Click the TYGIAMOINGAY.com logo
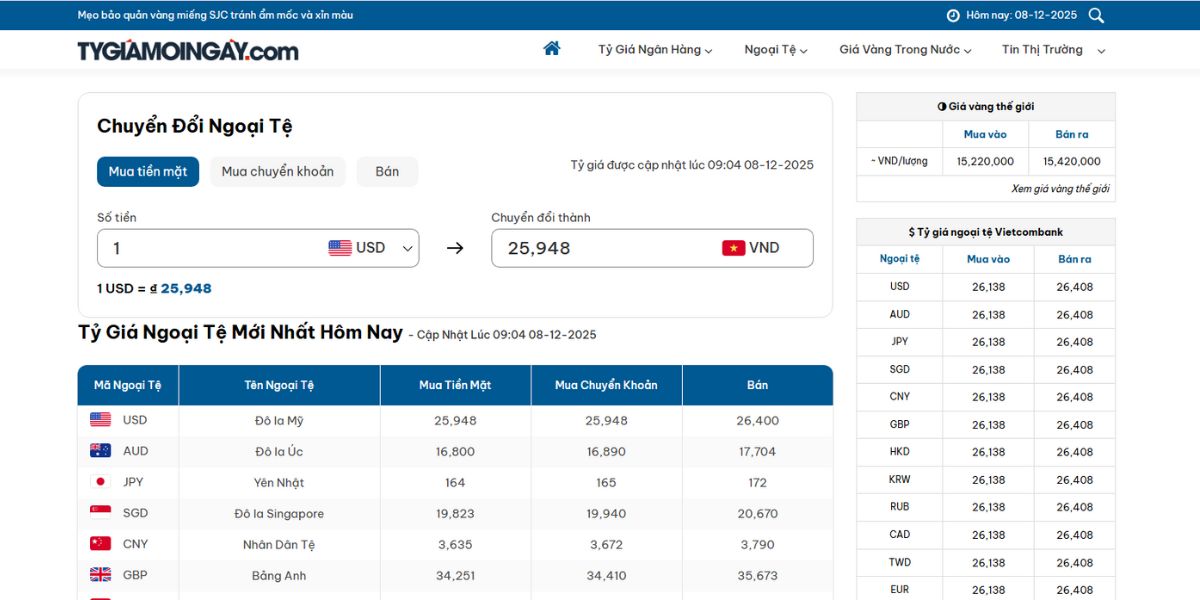1200x600 pixels. pyautogui.click(x=188, y=49)
